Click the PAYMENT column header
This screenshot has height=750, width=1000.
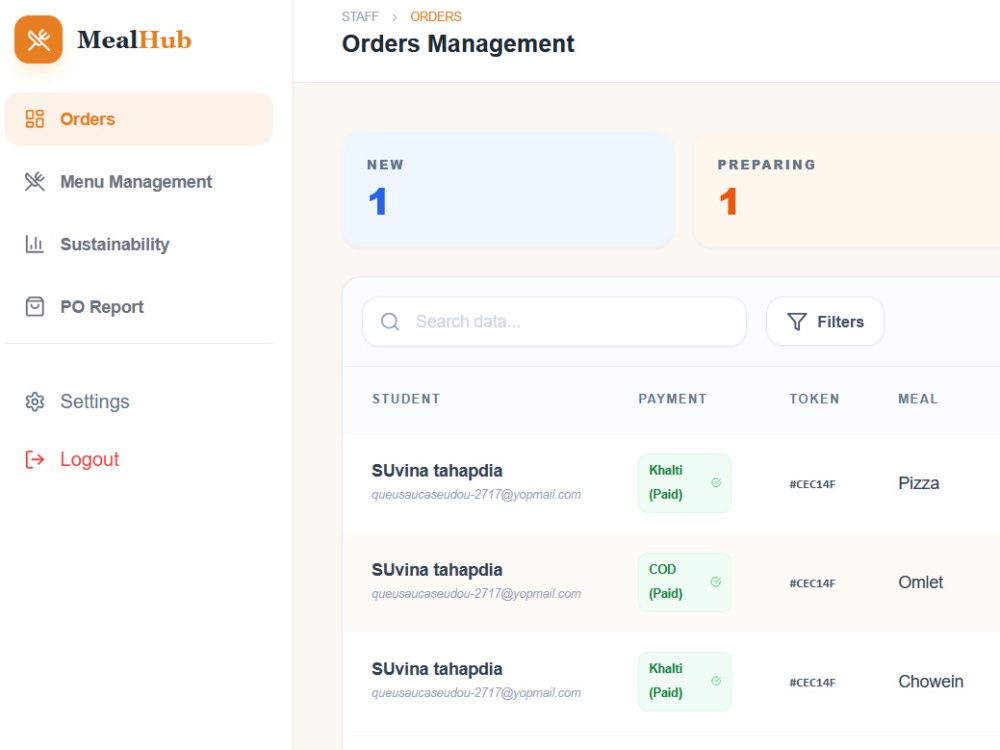coord(672,399)
